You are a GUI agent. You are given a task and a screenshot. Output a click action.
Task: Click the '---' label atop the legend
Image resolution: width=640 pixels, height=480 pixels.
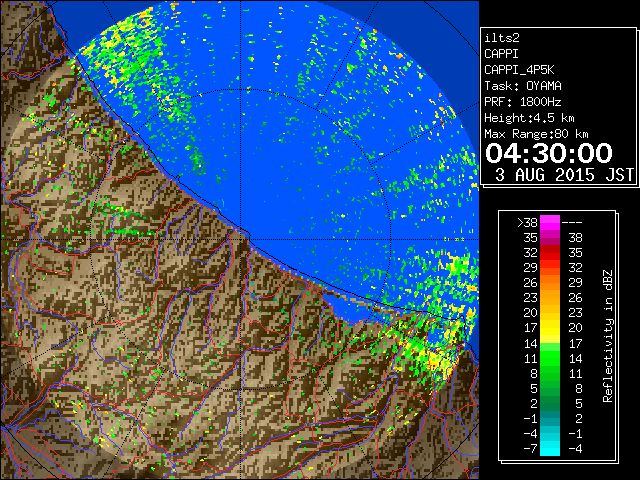[x=572, y=223]
